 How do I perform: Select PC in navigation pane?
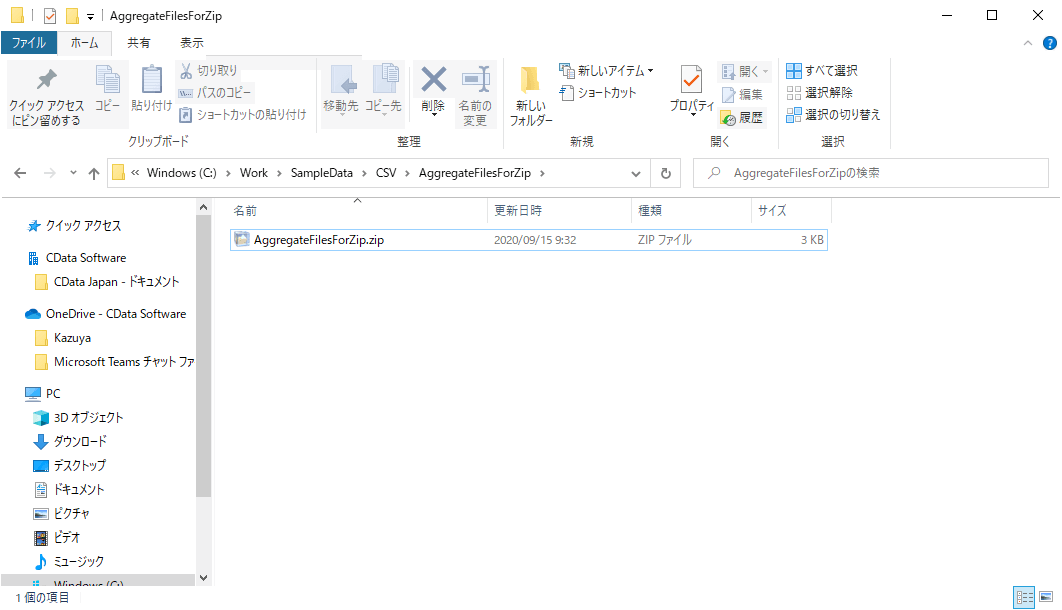43,393
